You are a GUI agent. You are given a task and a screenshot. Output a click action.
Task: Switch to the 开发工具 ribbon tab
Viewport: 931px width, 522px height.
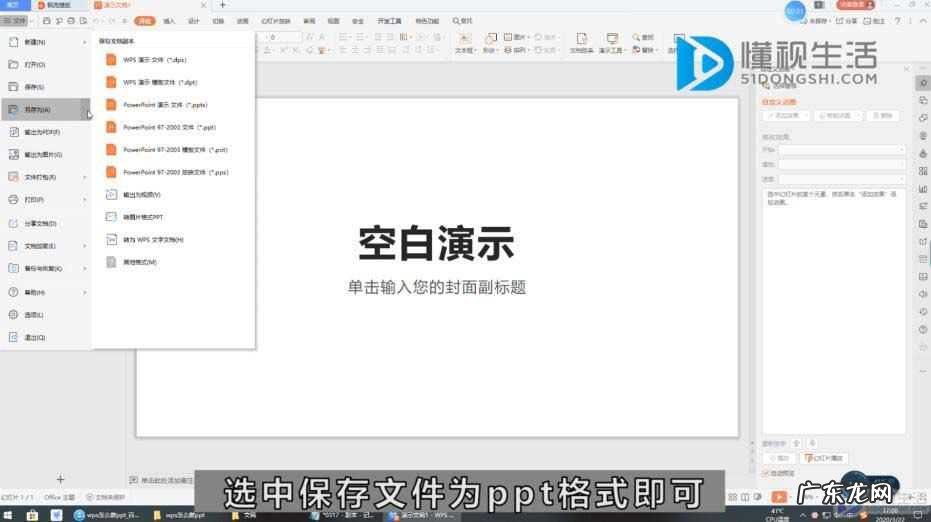389,21
